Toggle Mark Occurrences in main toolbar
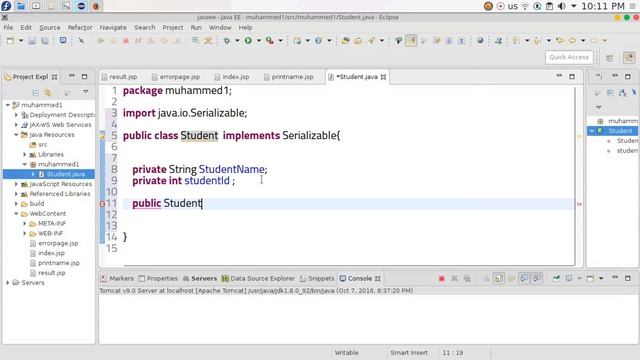Image resolution: width=640 pixels, height=360 pixels. [411, 40]
